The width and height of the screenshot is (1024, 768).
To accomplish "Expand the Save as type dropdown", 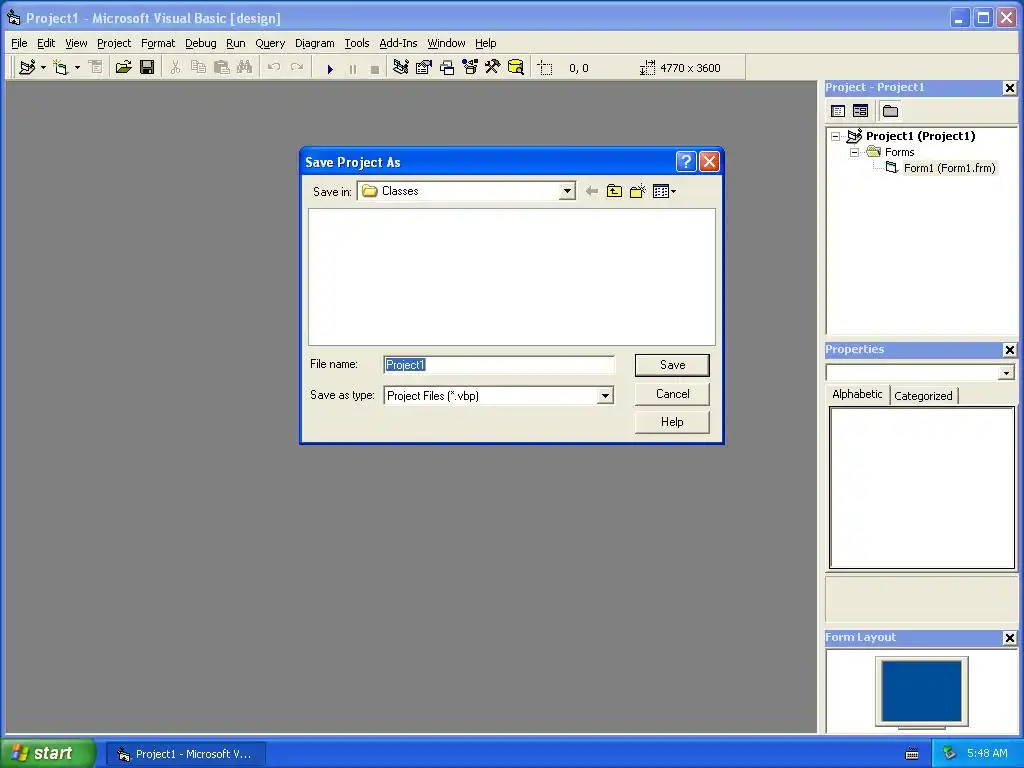I will point(605,396).
